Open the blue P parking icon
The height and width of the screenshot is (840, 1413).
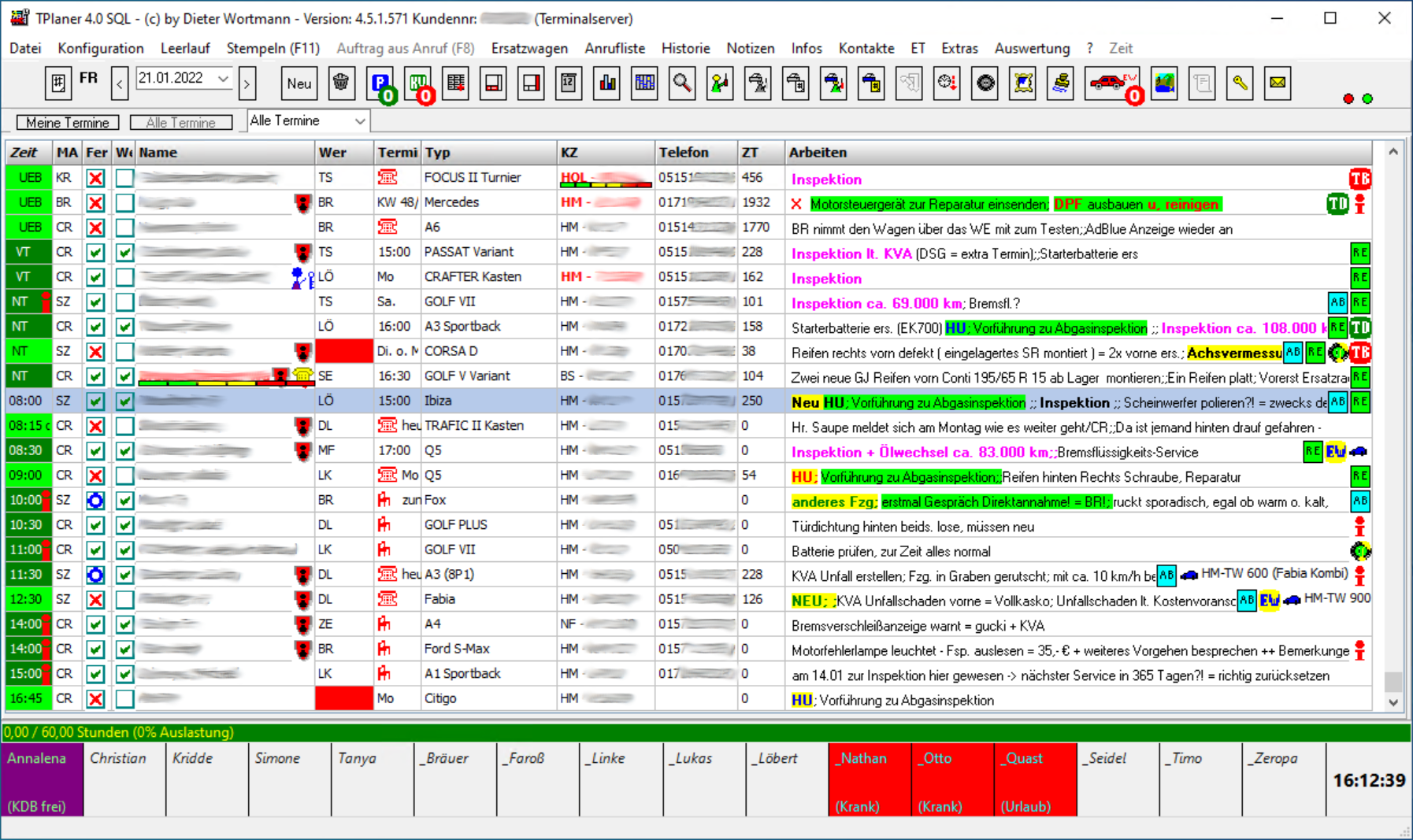[380, 83]
